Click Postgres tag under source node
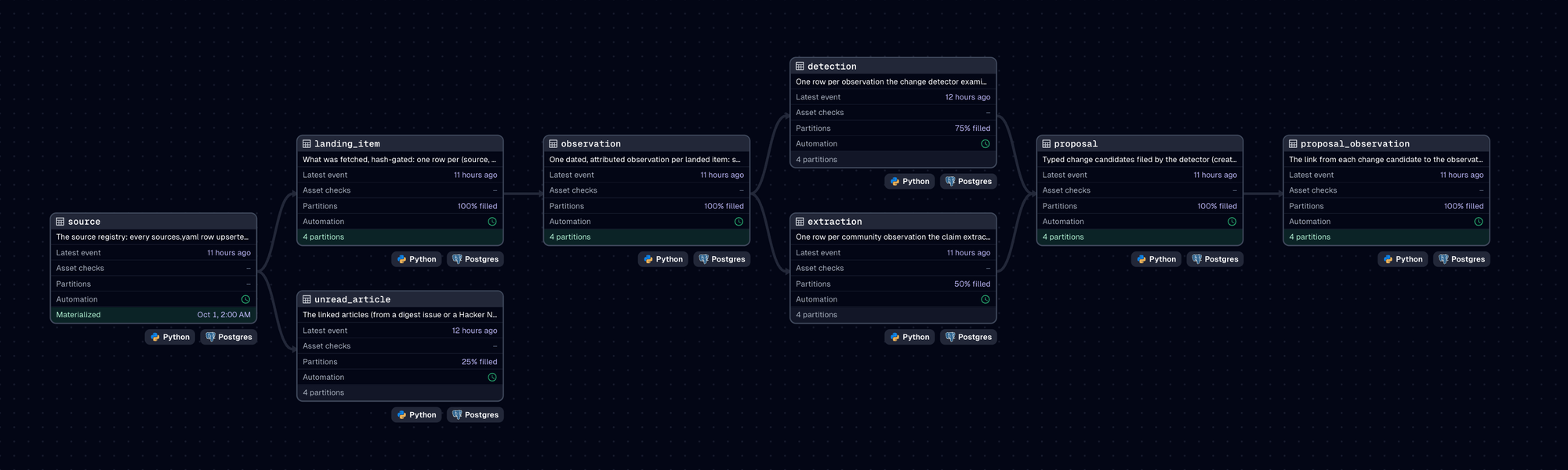The height and width of the screenshot is (470, 1568). 229,337
